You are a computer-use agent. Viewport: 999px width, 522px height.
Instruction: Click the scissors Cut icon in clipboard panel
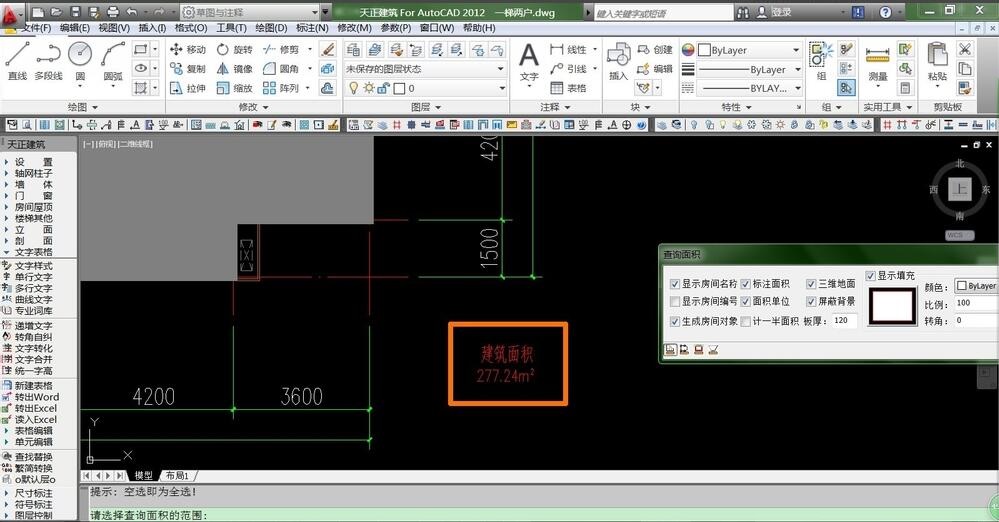point(965,49)
